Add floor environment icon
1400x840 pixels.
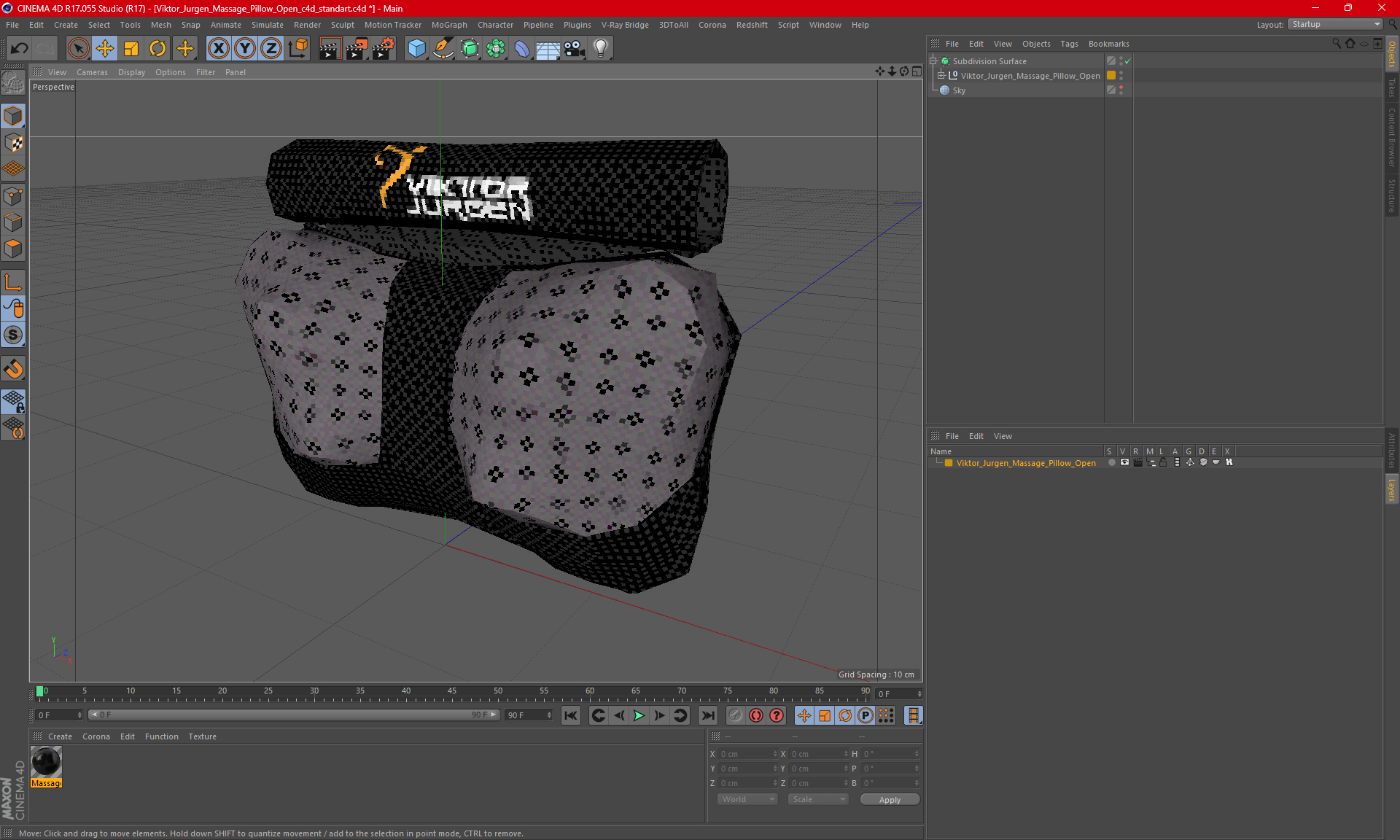click(548, 49)
